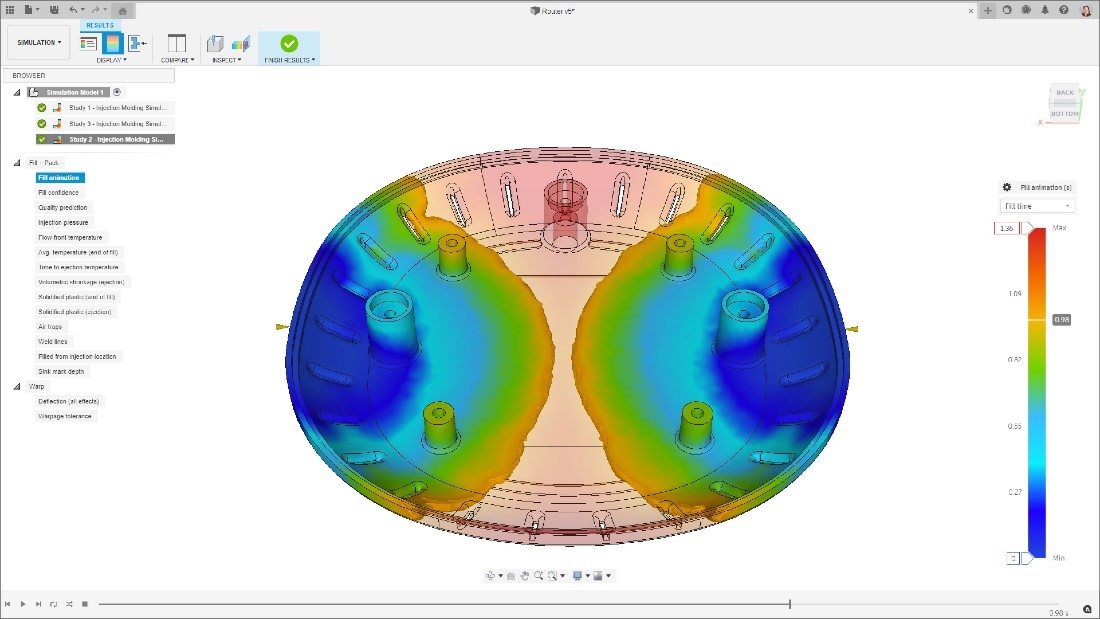Open the Fill animation settings gear icon

pos(1007,187)
